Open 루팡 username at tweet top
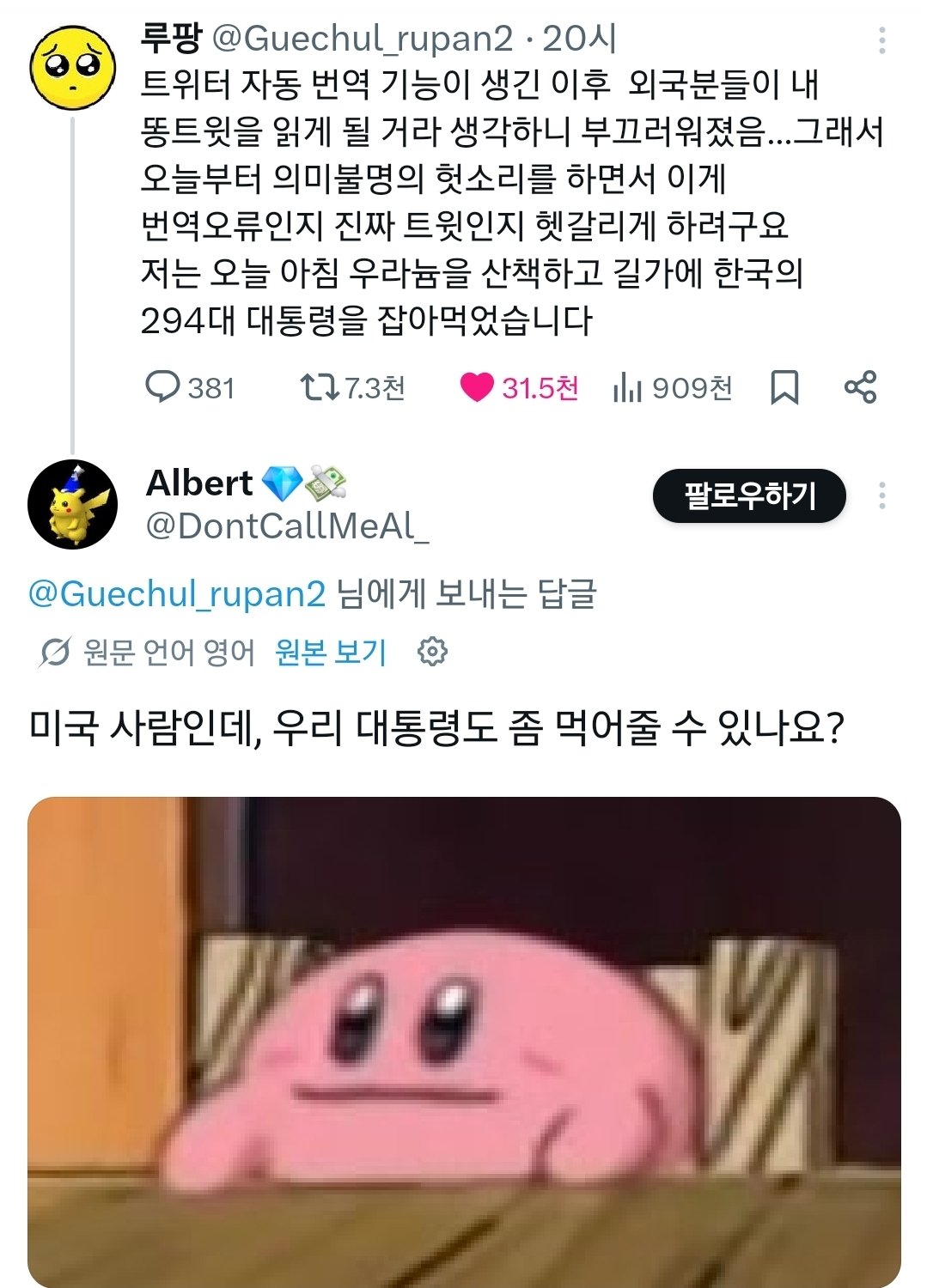 point(171,38)
